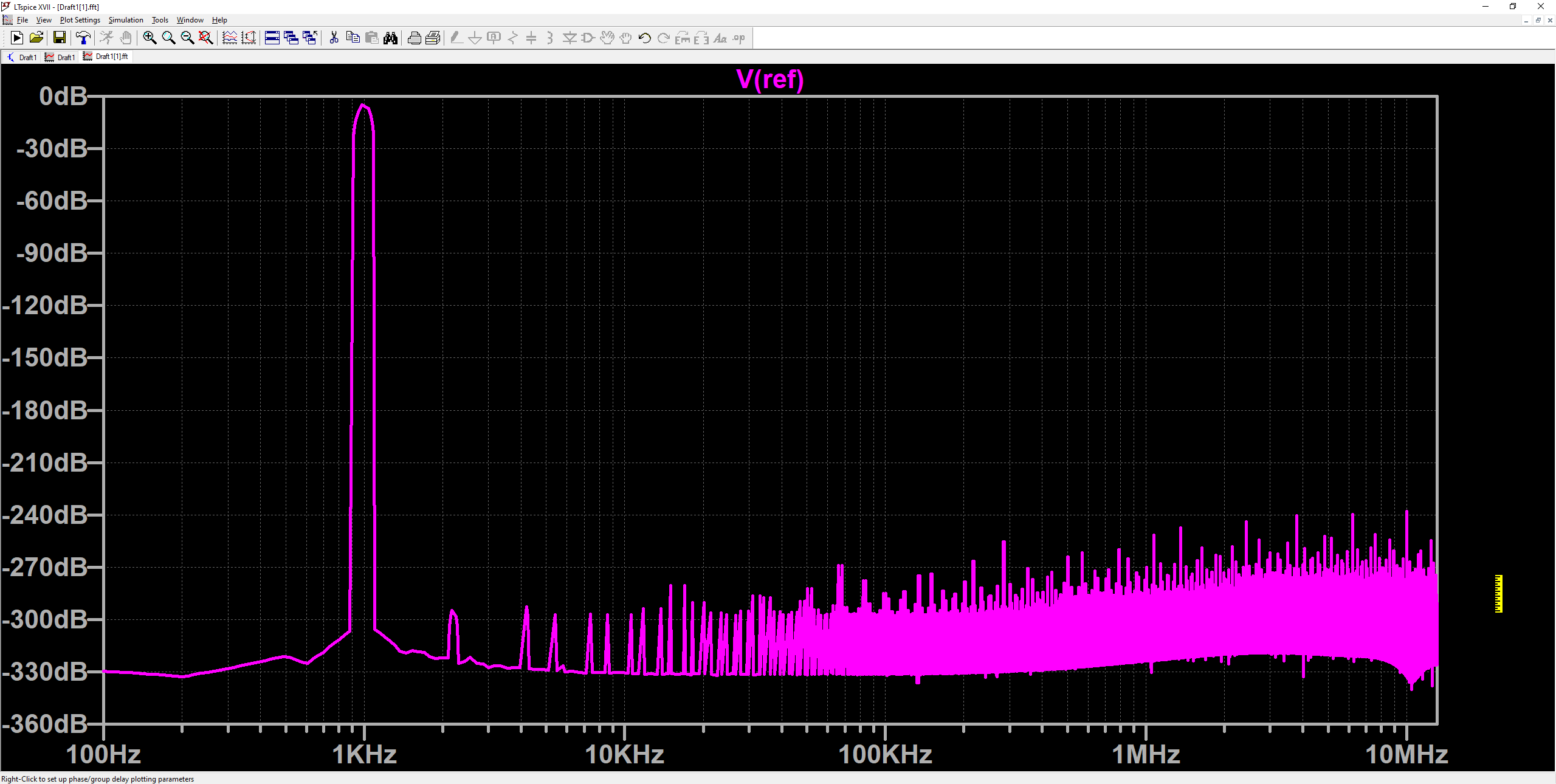
Task: Select the Draft1[1].fft tab
Action: 106,57
